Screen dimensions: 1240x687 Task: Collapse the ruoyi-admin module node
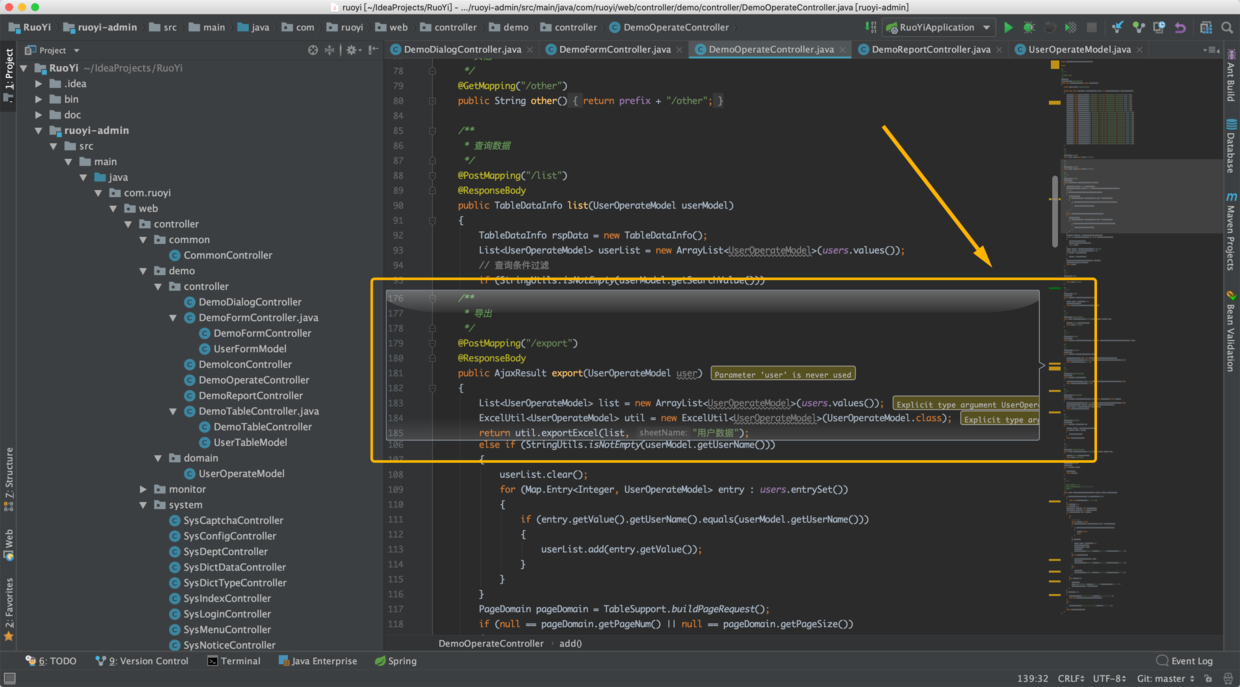point(39,131)
